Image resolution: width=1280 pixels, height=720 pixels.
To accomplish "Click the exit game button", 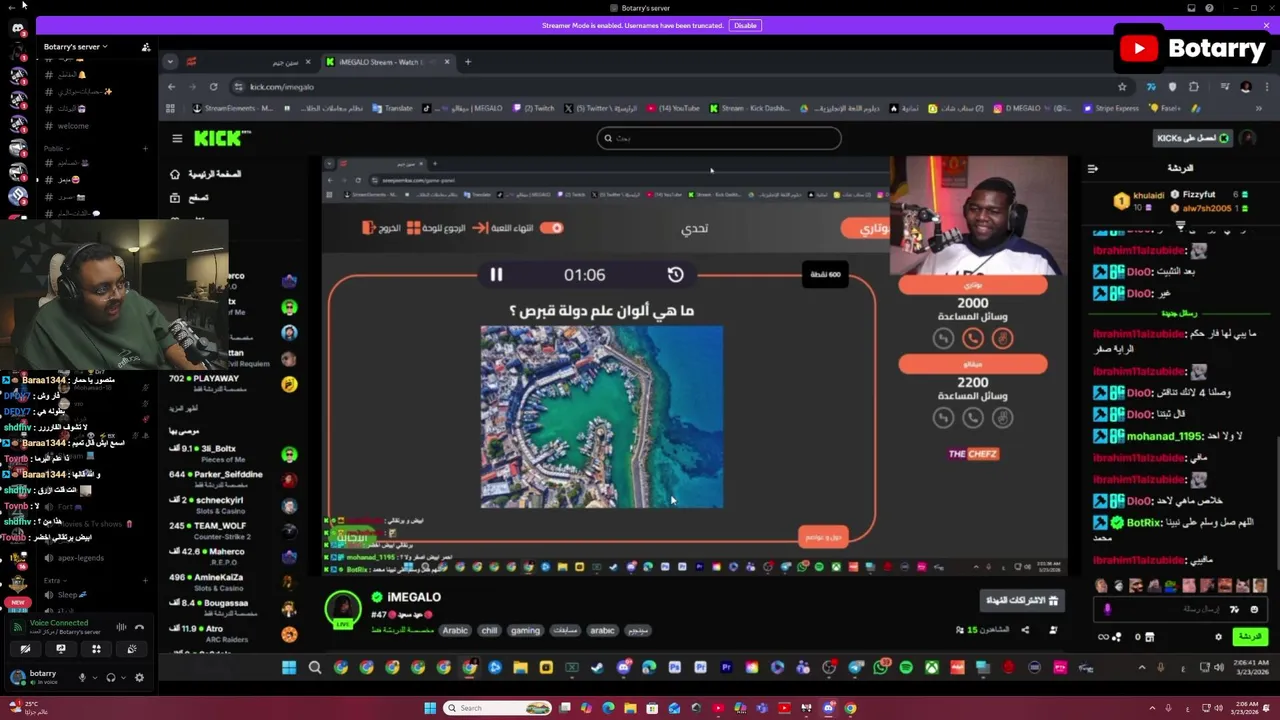I will coord(381,228).
